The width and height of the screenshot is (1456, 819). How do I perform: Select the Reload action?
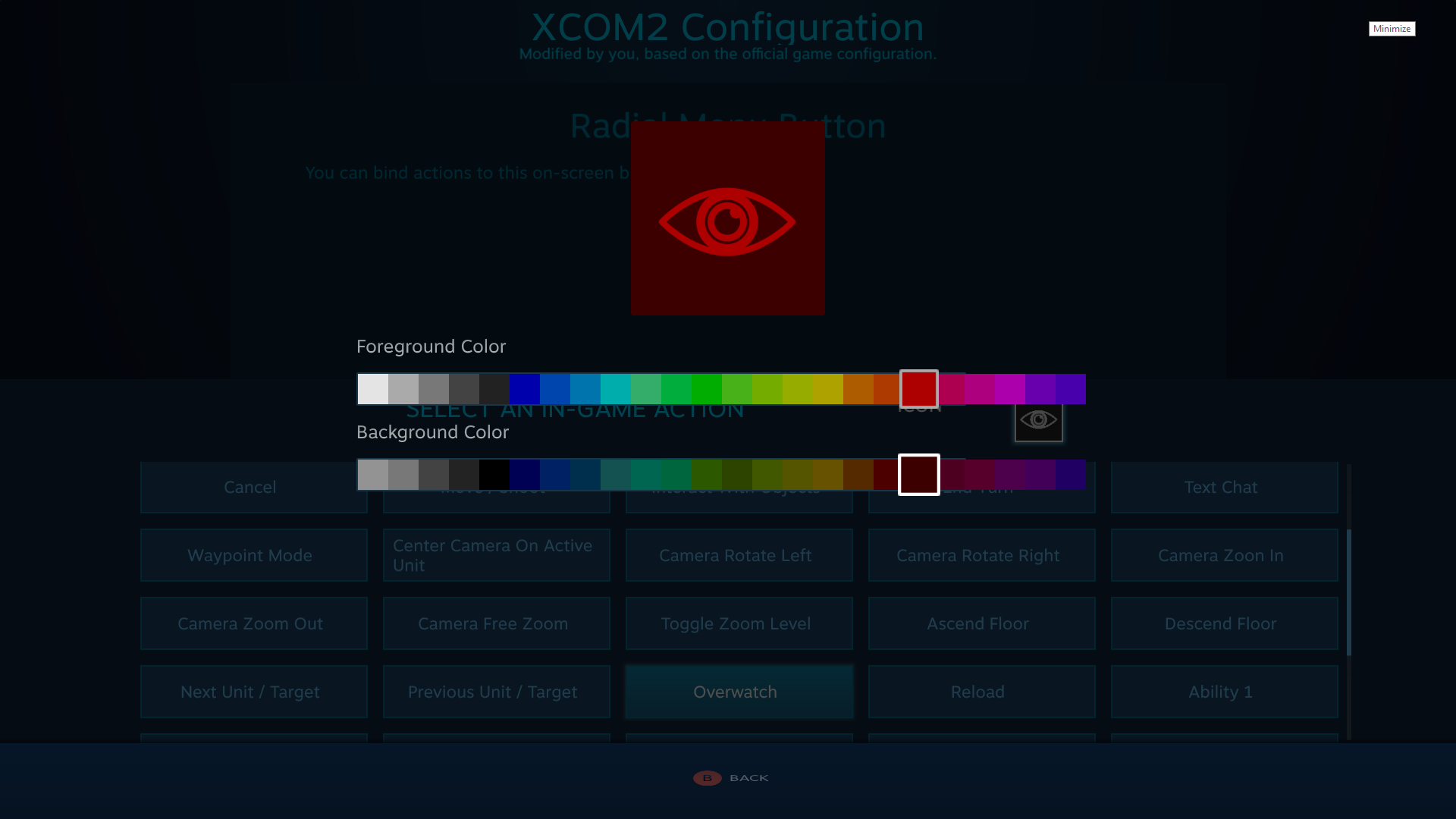pos(978,692)
